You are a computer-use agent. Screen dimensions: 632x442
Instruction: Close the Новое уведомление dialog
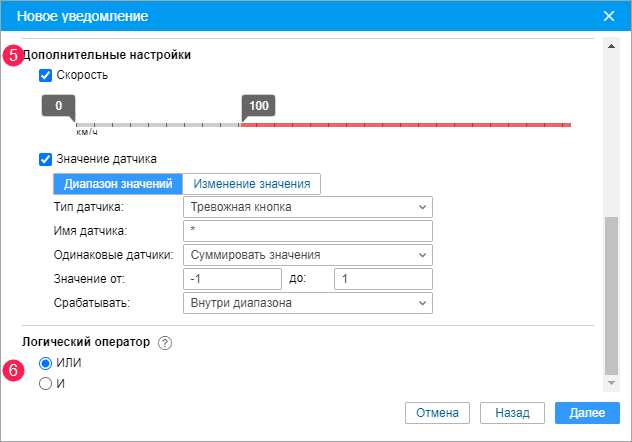pos(609,16)
